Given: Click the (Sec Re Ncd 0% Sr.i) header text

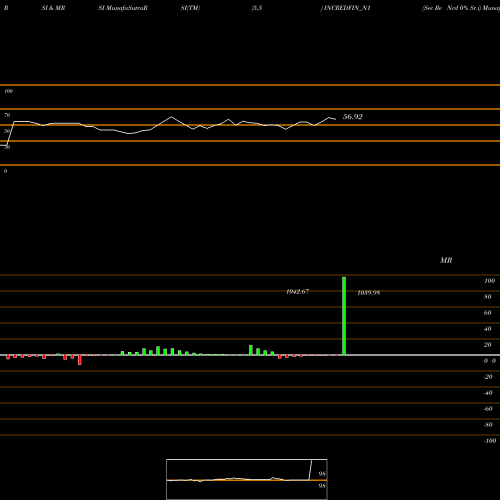Looking at the screenshot, I should tap(451, 8).
